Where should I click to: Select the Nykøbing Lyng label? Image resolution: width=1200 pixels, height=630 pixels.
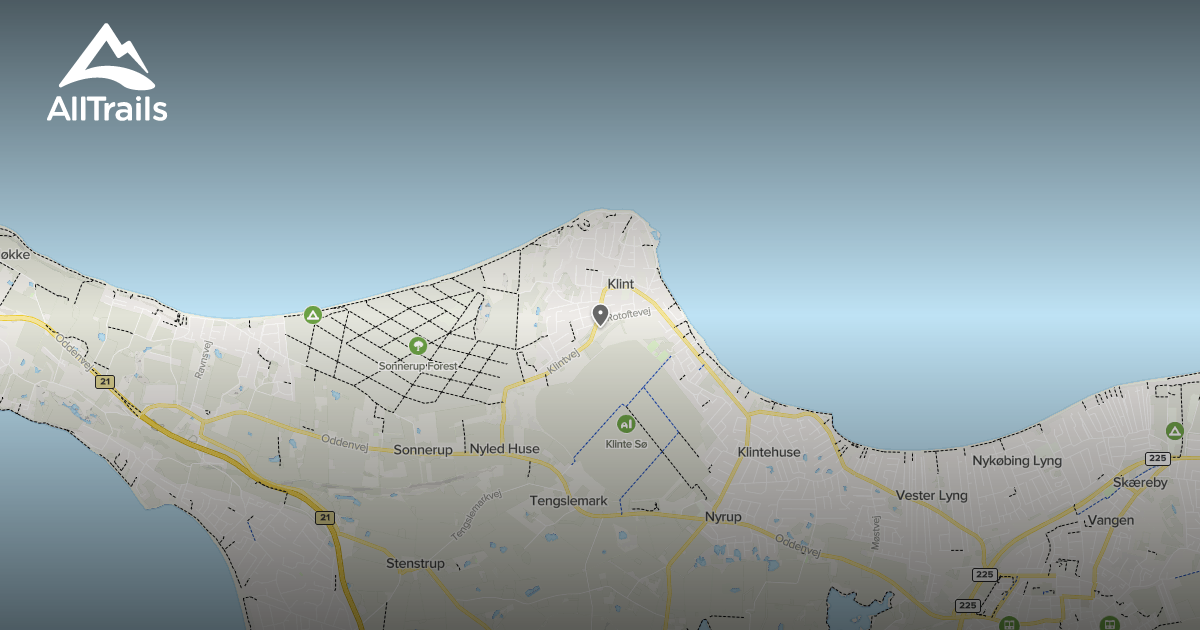(1015, 461)
